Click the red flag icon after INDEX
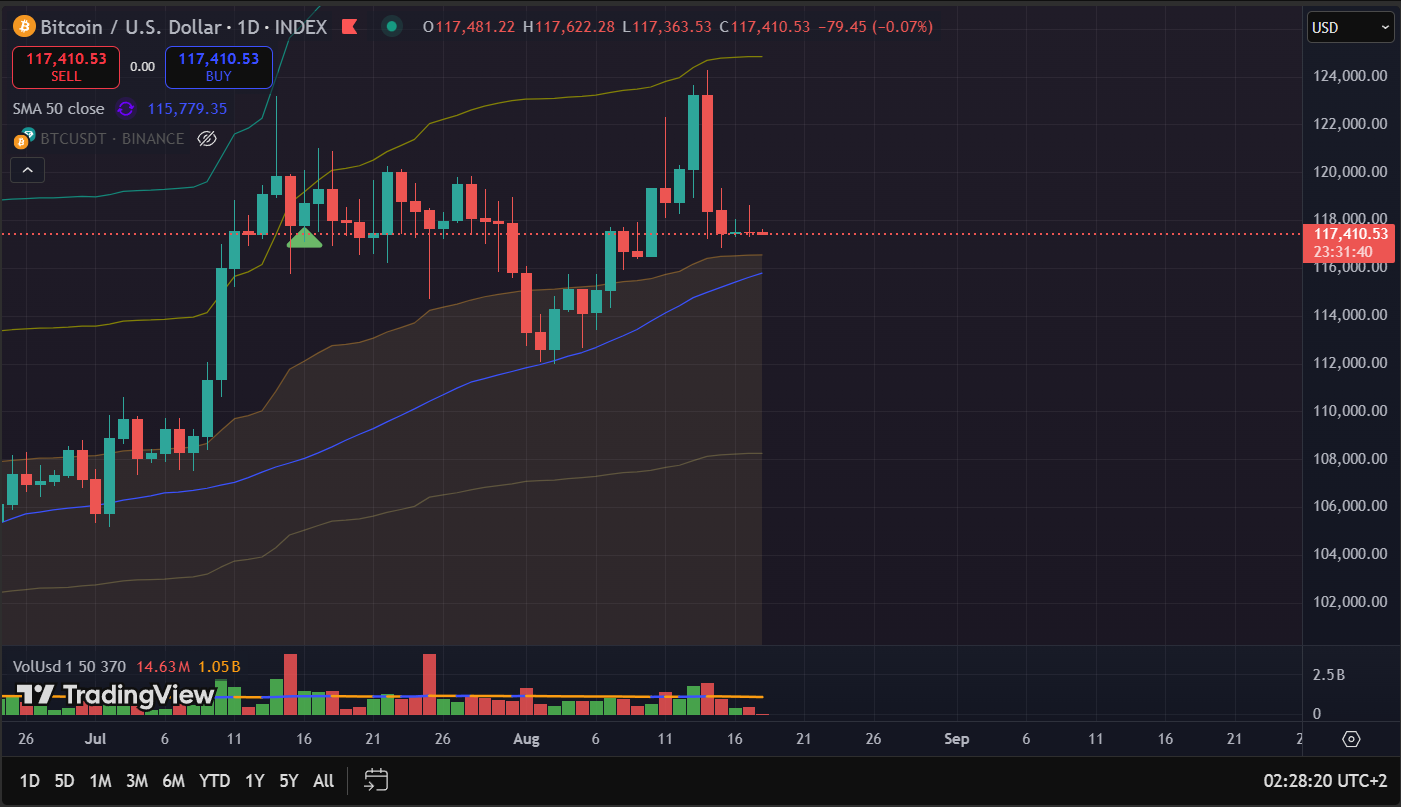 pos(350,27)
